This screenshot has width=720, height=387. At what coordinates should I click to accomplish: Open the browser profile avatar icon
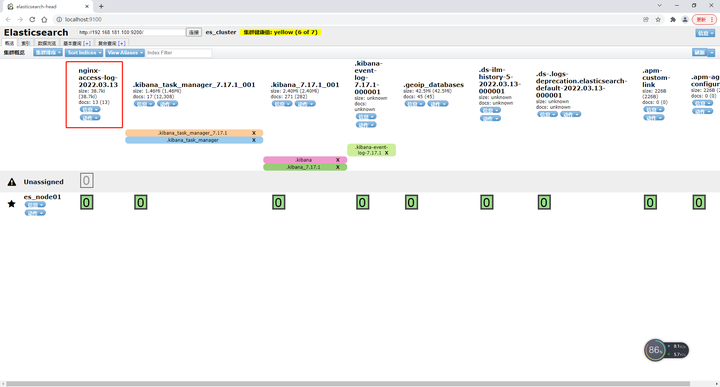click(x=685, y=19)
